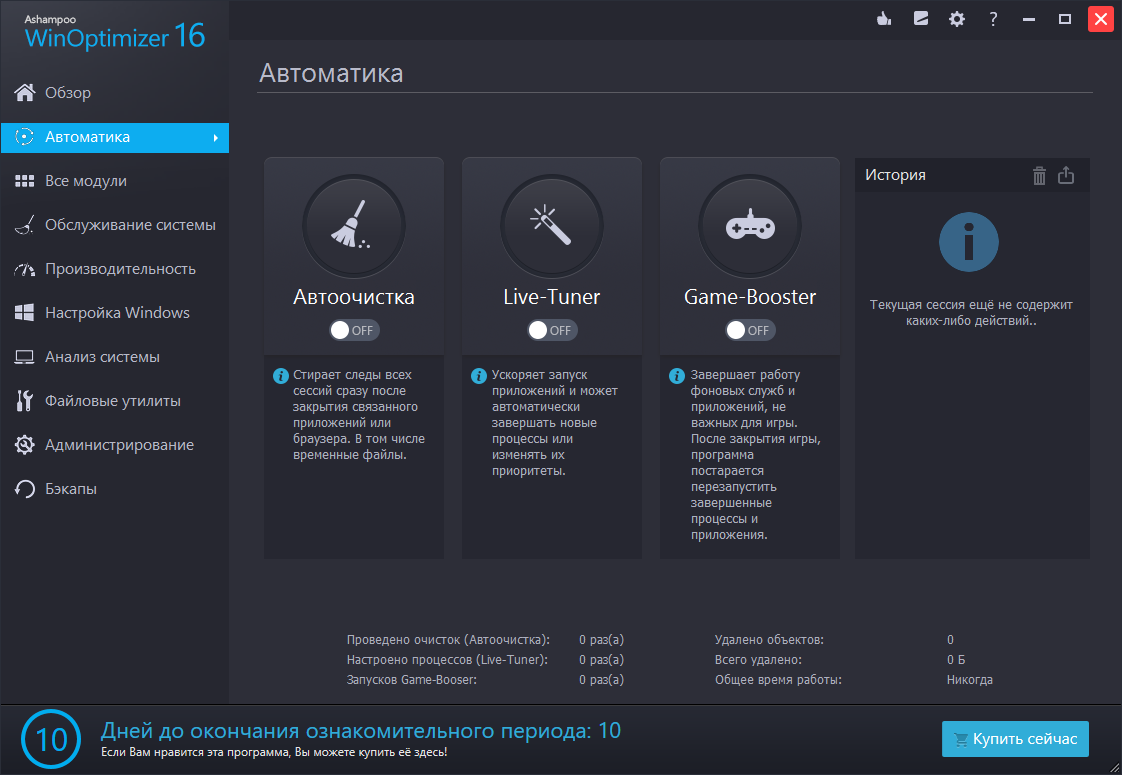Click the window resize grip corner
This screenshot has height=775, width=1122.
click(x=1114, y=767)
